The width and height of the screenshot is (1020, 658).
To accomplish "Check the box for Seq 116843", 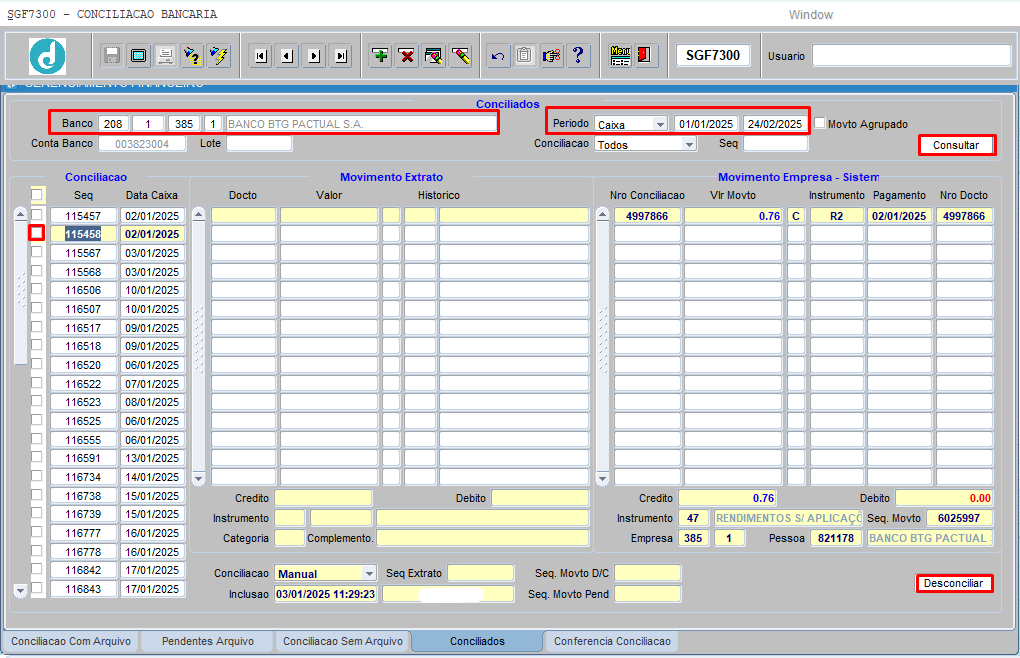I will click(x=37, y=588).
